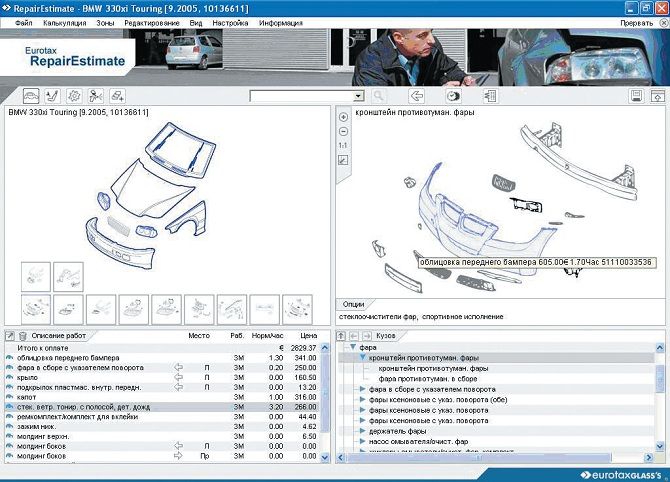Click the clock labor time toolbar icon

coord(453,96)
